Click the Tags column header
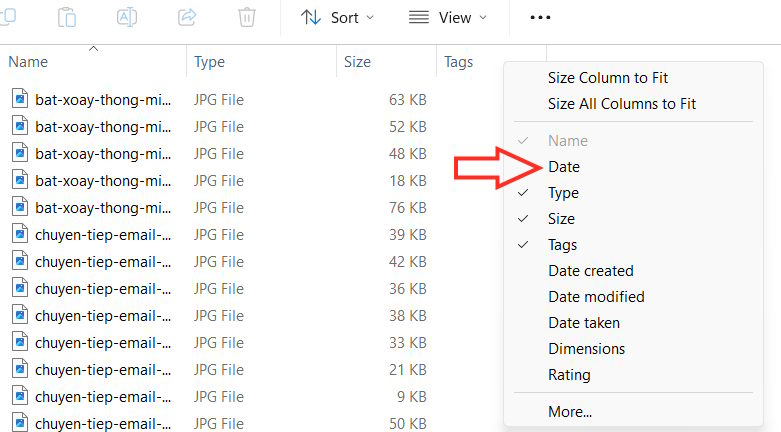781x432 pixels. click(458, 62)
